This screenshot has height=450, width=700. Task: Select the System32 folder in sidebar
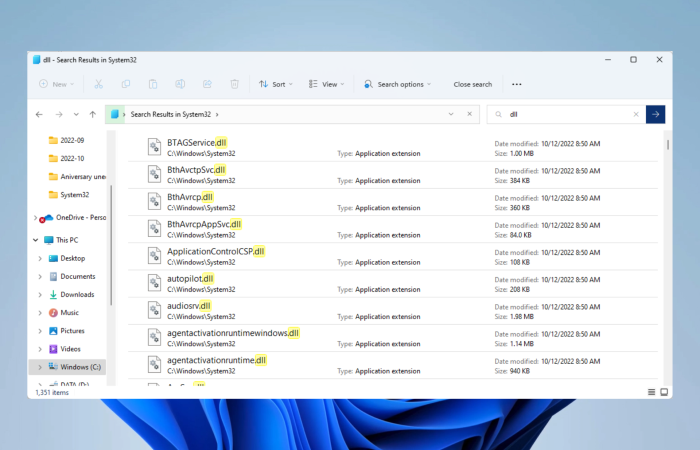(x=71, y=195)
